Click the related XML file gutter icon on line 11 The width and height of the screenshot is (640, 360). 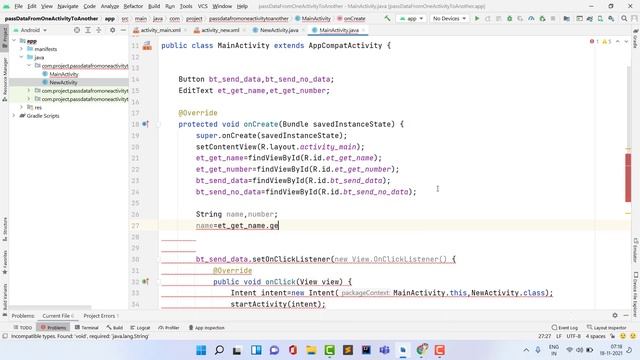click(x=147, y=46)
